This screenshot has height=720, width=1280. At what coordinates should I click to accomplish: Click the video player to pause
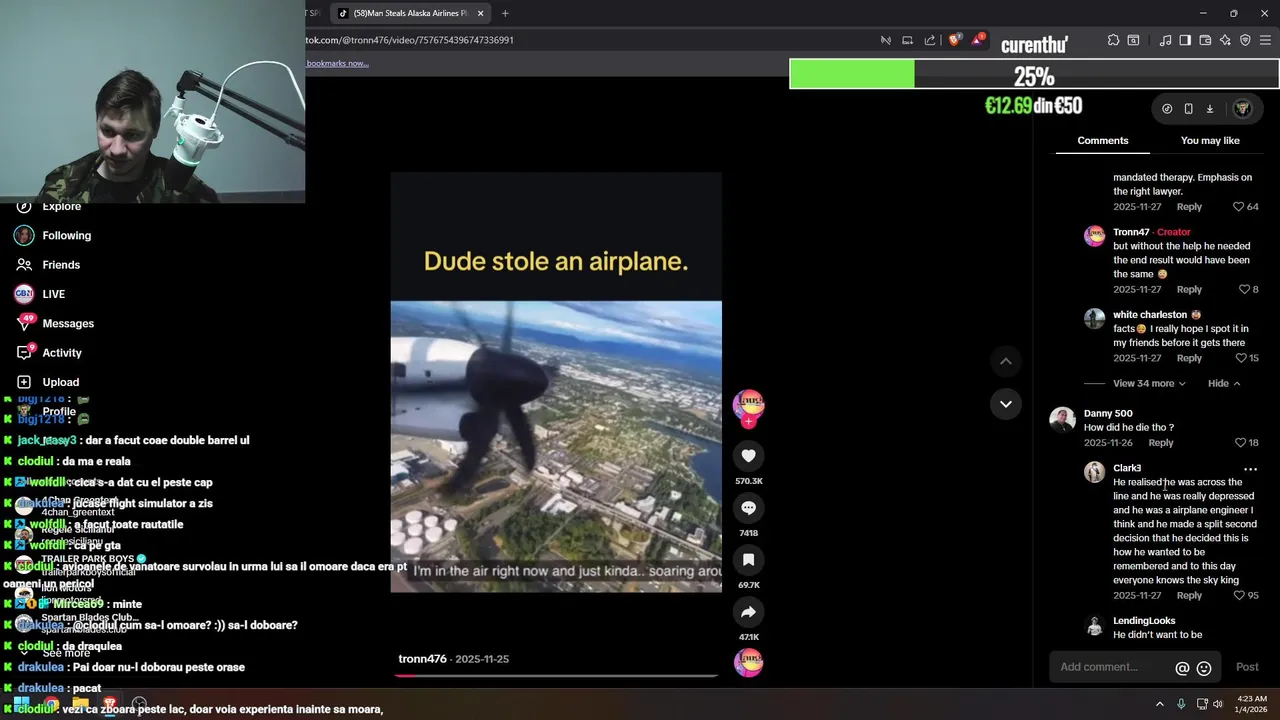[x=556, y=382]
